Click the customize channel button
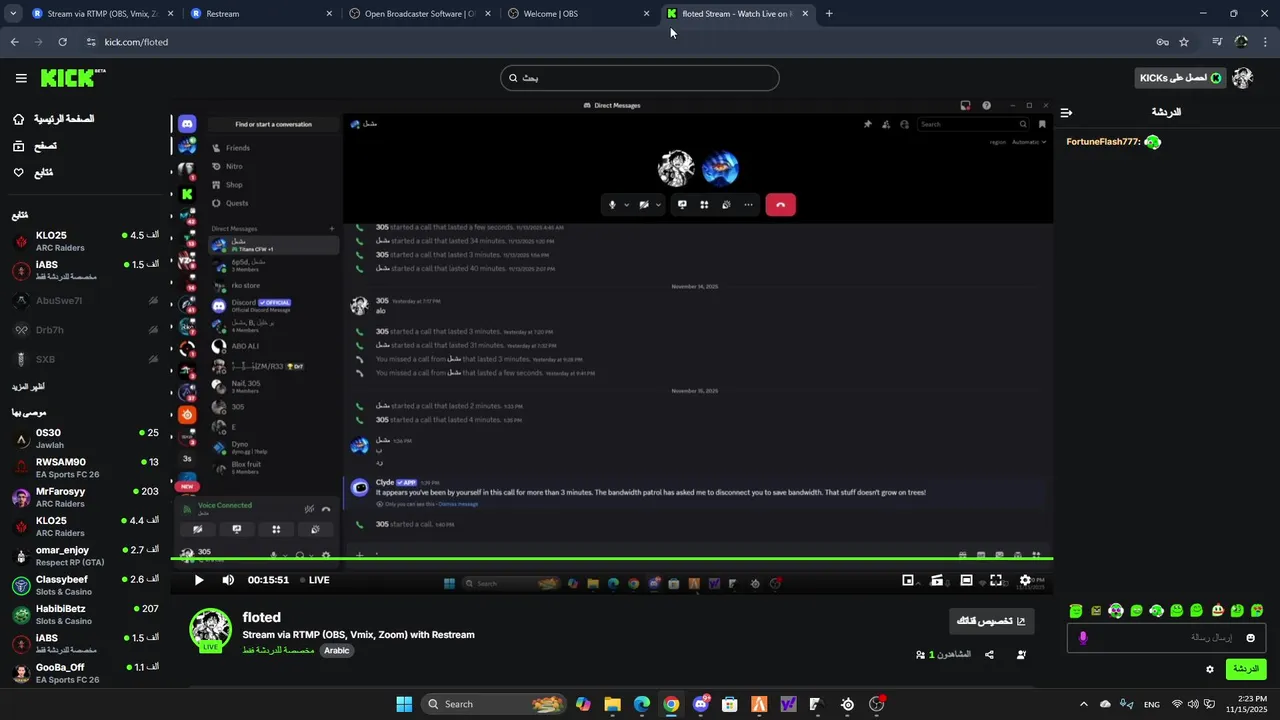The height and width of the screenshot is (720, 1280). click(x=991, y=621)
